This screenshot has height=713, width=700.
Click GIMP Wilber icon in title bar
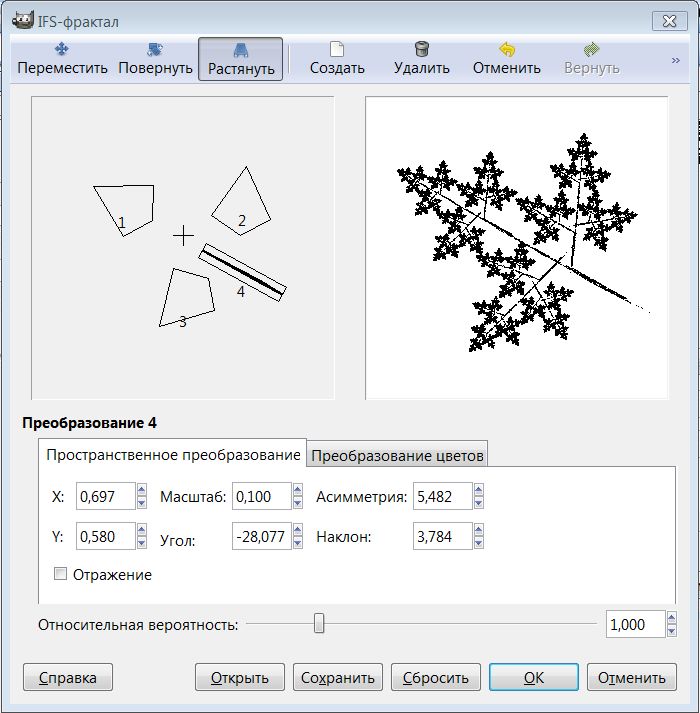pos(23,20)
